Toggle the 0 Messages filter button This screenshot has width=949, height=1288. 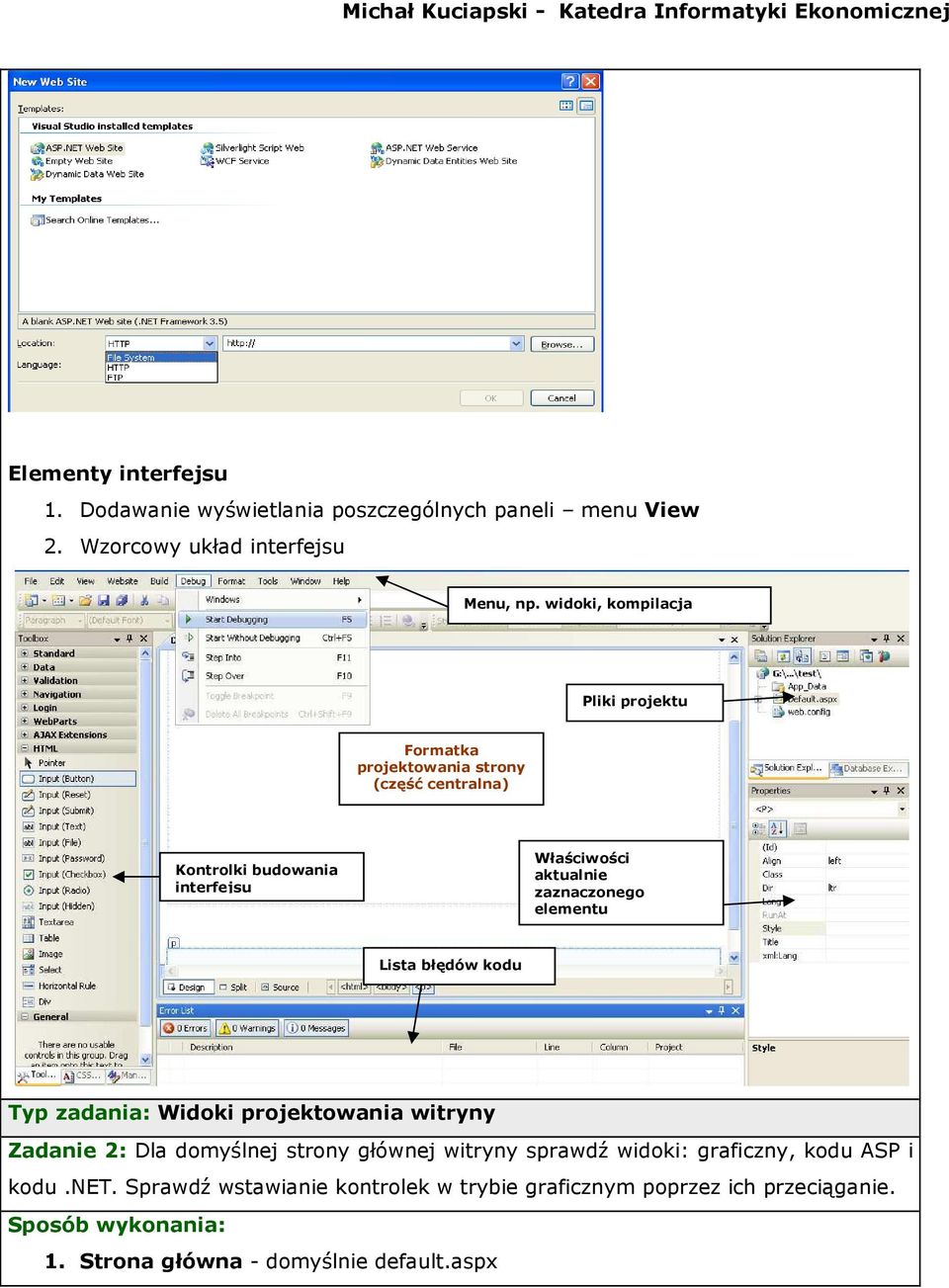coord(316,1028)
